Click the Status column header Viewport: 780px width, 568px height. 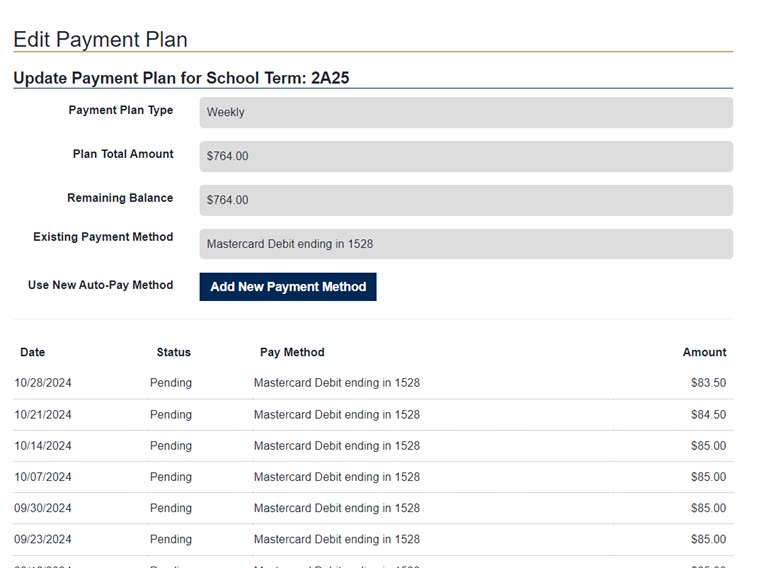click(173, 352)
